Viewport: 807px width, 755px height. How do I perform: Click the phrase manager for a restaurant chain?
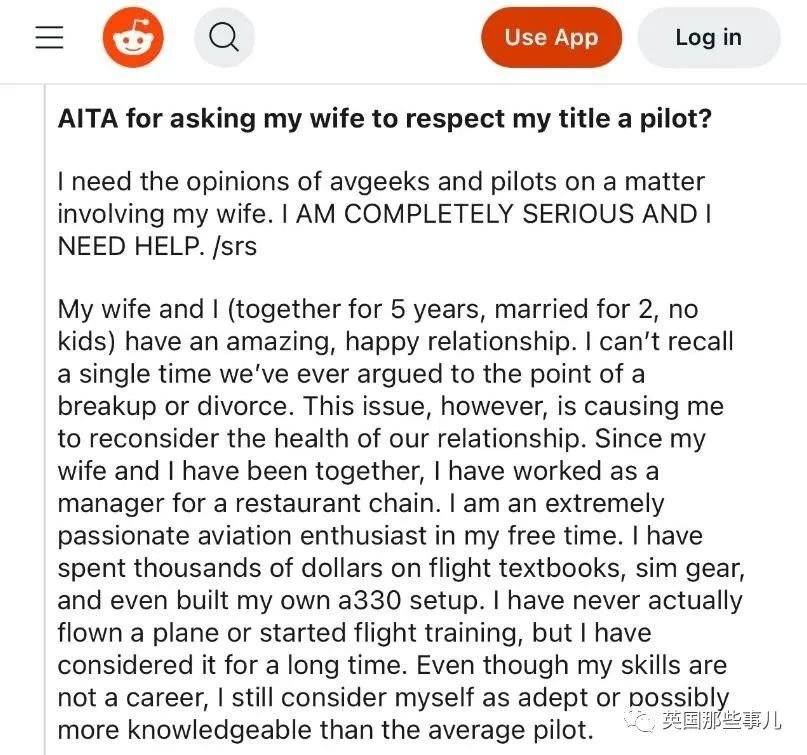247,504
